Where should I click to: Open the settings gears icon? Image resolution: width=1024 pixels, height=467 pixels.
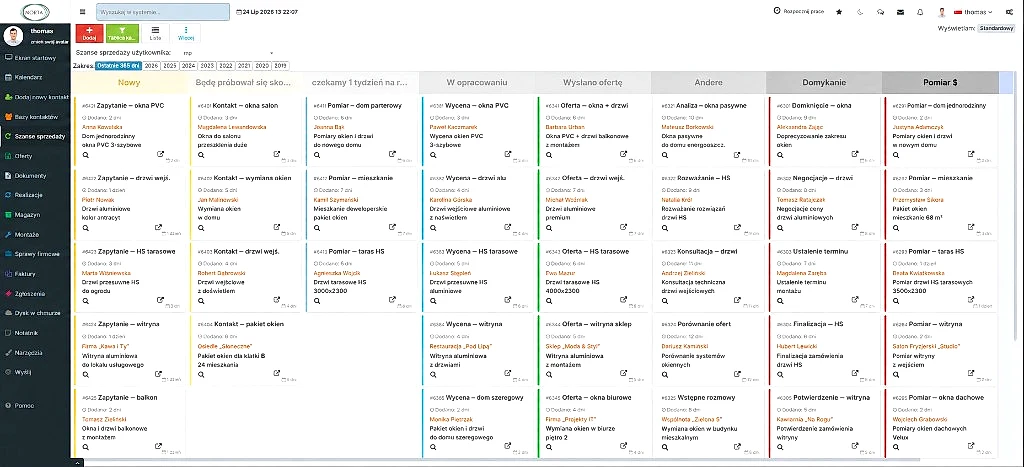1010,12
